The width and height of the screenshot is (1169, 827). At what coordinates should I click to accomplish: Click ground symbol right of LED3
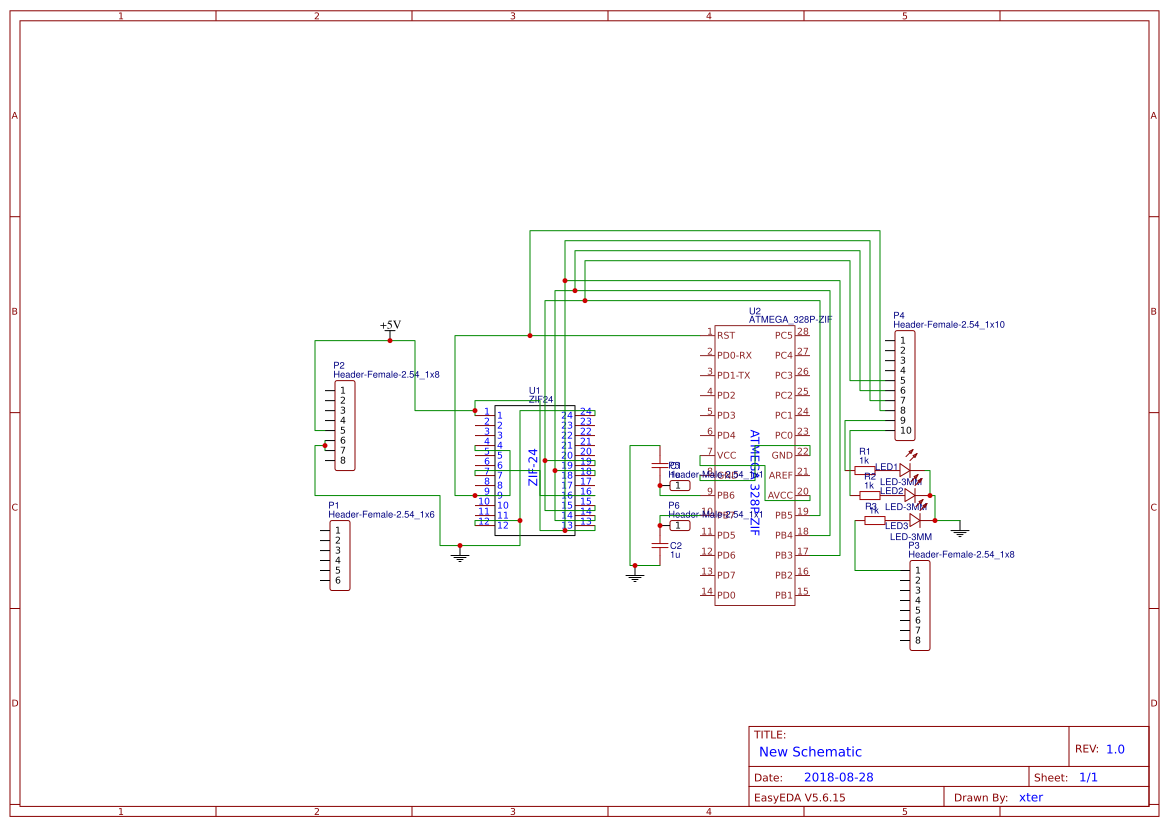(x=960, y=531)
